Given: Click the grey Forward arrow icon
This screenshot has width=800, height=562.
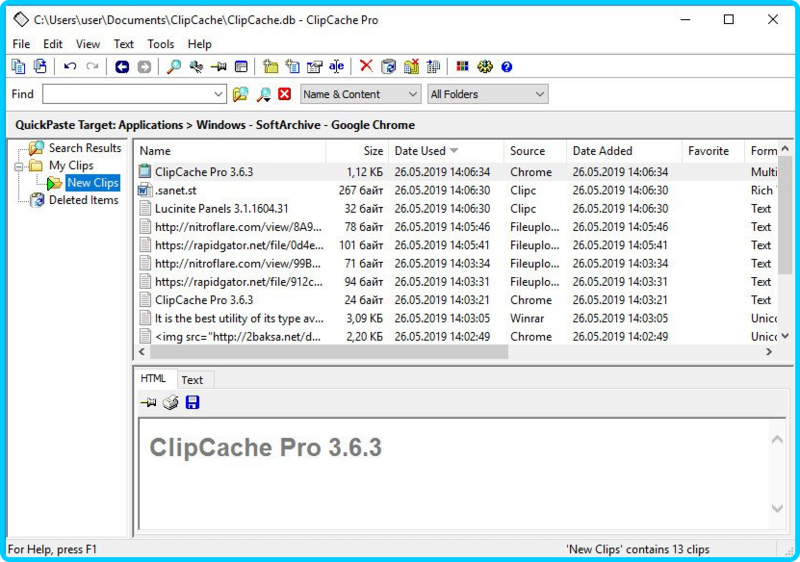Looking at the screenshot, I should point(144,67).
